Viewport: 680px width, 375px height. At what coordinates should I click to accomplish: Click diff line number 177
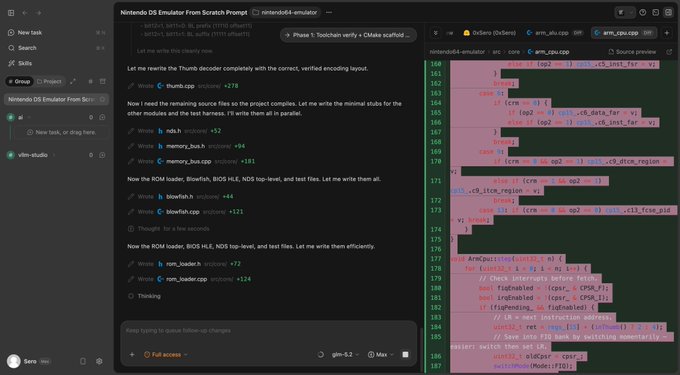pyautogui.click(x=436, y=259)
